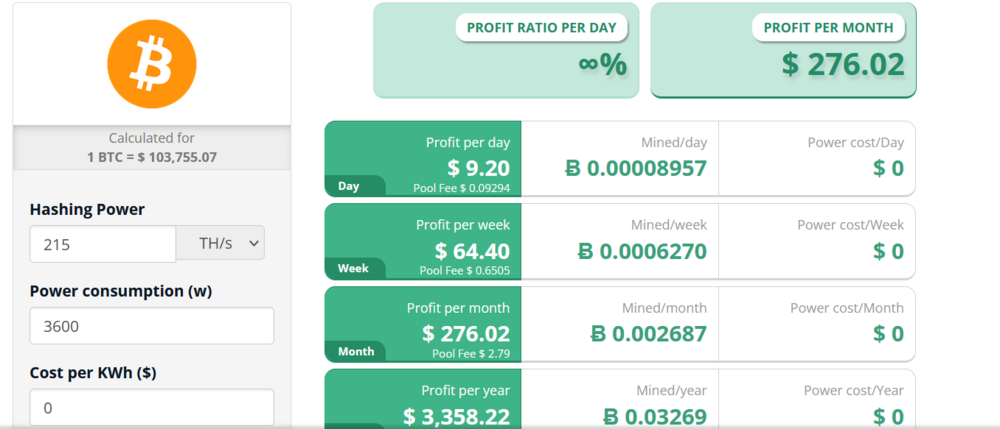Screen dimensions: 1000x429
Task: Click the Profit Per Month summary card
Action: tap(783, 50)
